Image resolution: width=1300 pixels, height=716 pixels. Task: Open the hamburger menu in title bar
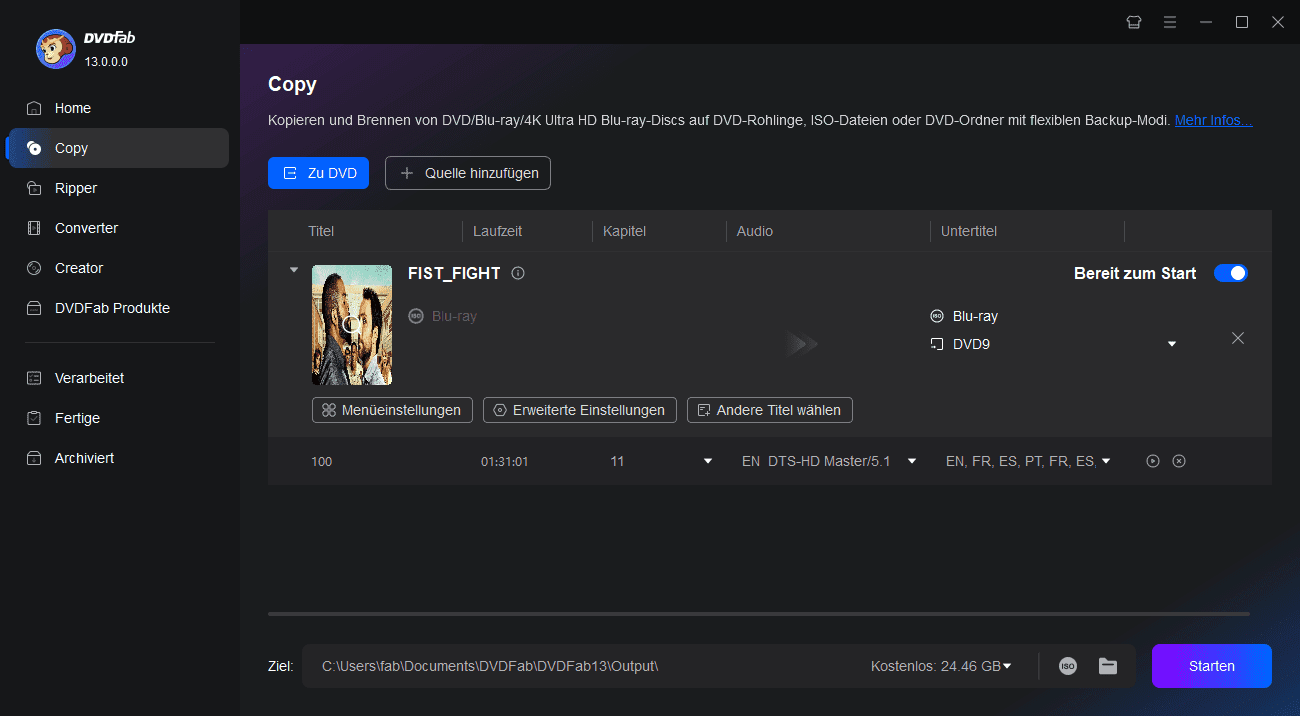(1170, 22)
